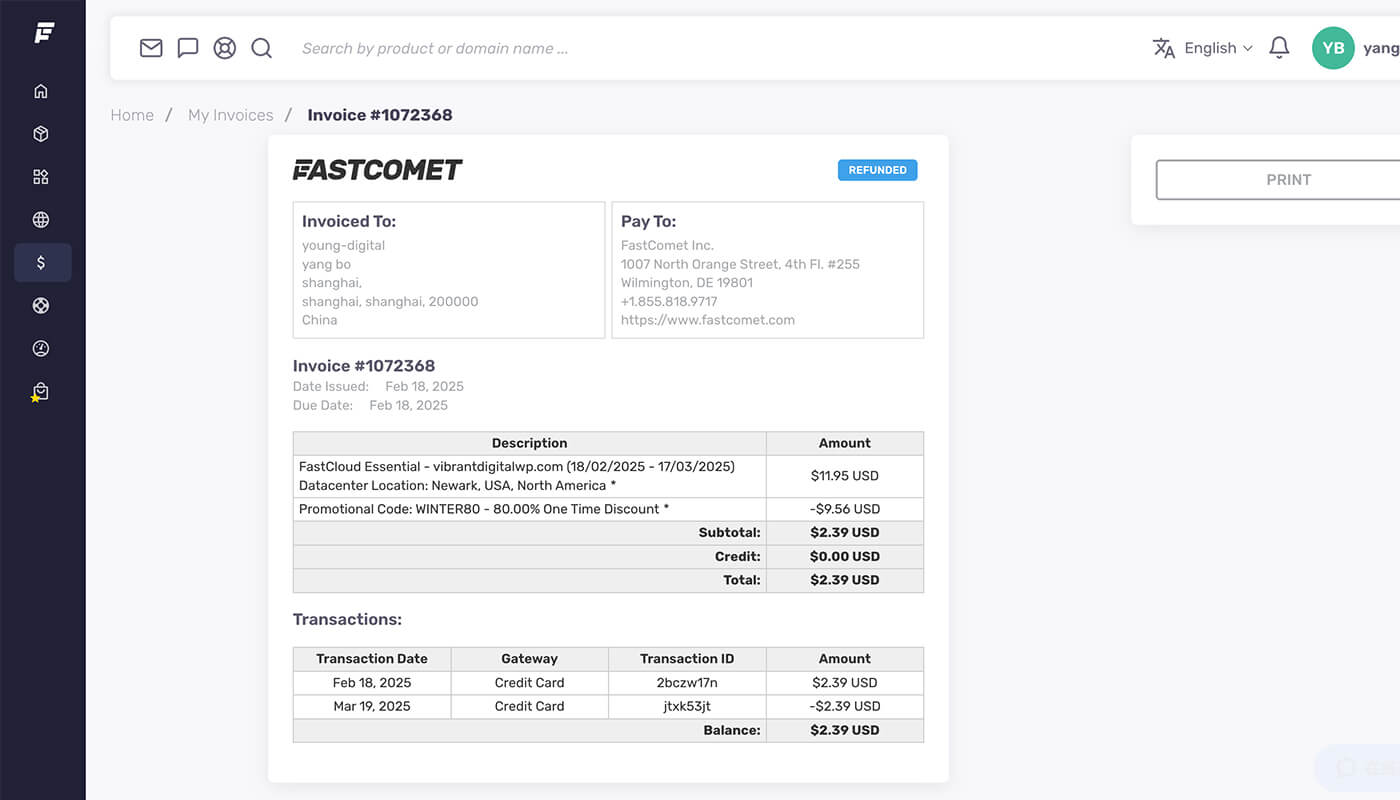Click the -$2.39 USD refund amount
The height and width of the screenshot is (800, 1400).
click(x=845, y=706)
